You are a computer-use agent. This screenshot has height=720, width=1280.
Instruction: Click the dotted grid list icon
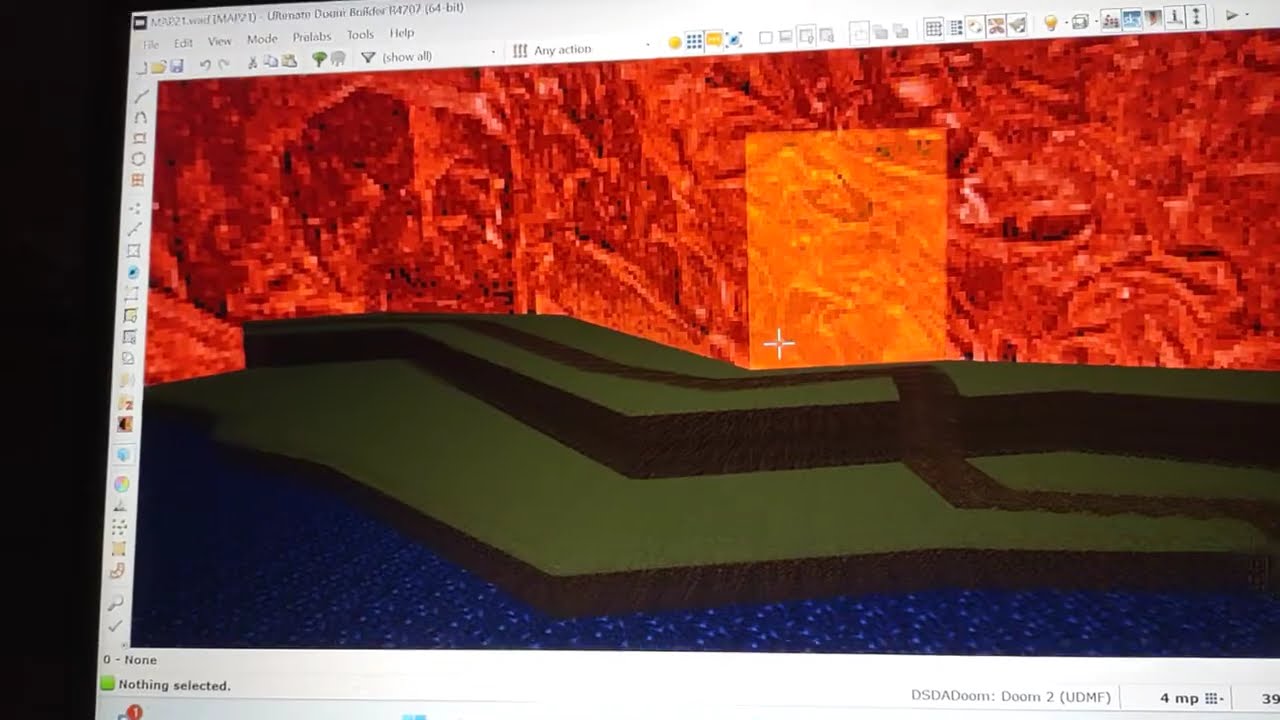click(x=956, y=27)
